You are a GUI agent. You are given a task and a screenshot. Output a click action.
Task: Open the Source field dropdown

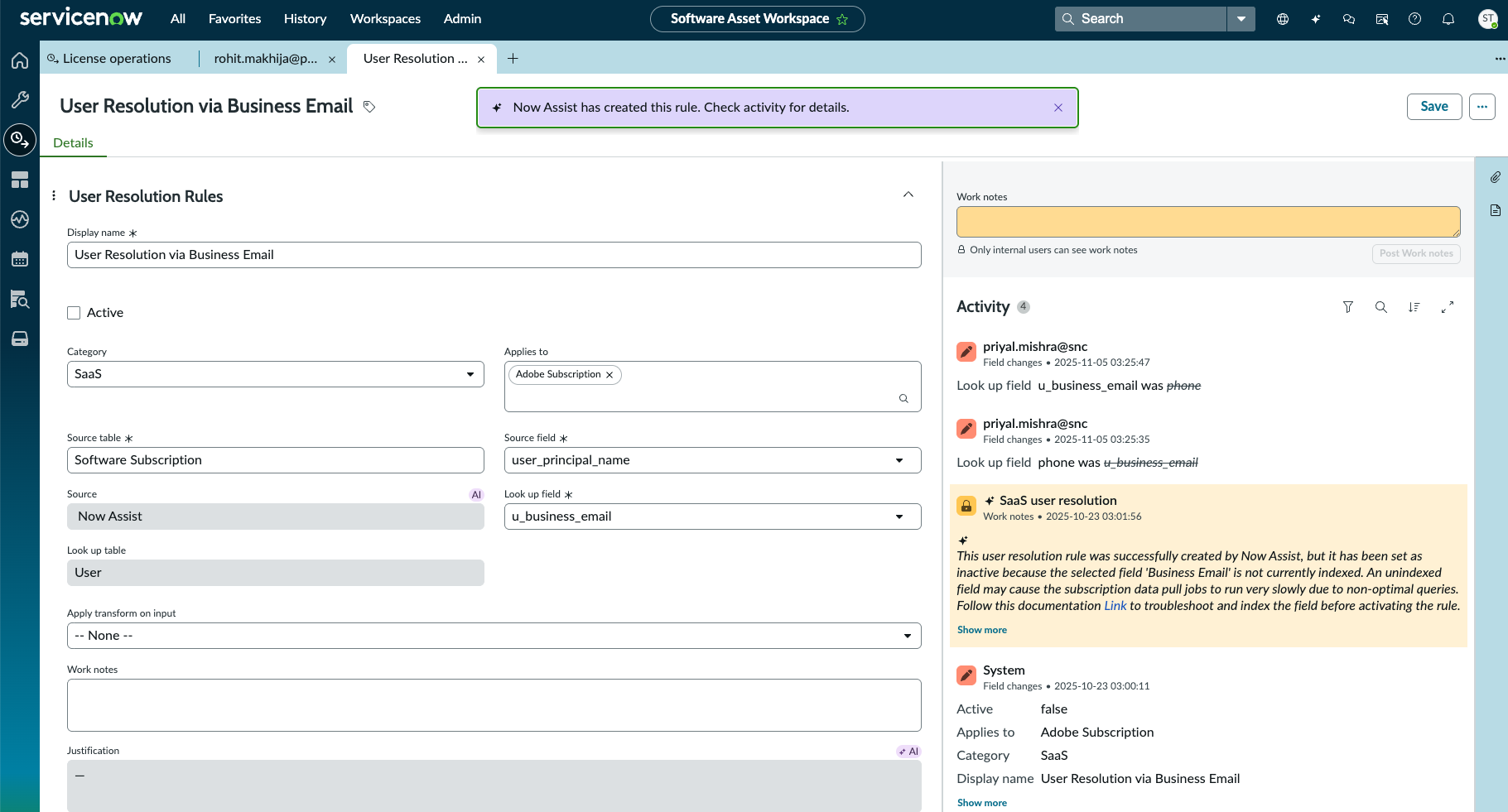pyautogui.click(x=713, y=460)
